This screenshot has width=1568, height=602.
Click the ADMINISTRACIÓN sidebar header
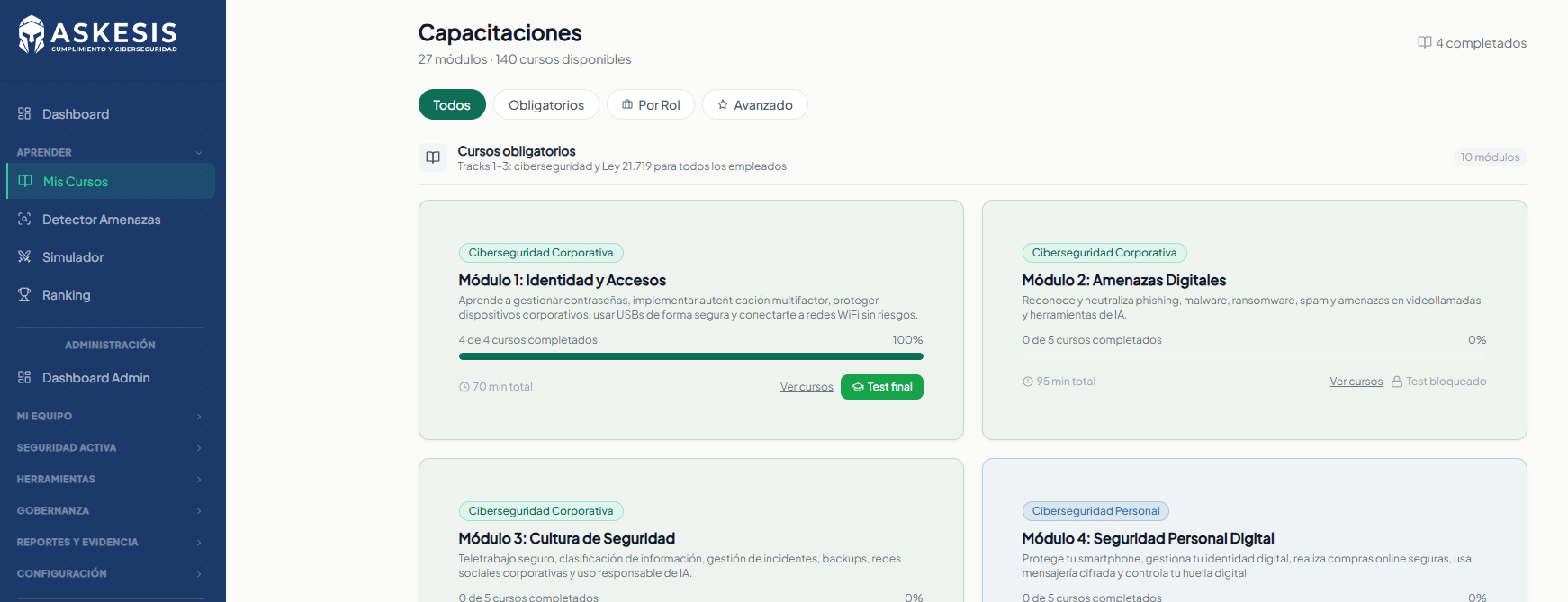pyautogui.click(x=110, y=345)
